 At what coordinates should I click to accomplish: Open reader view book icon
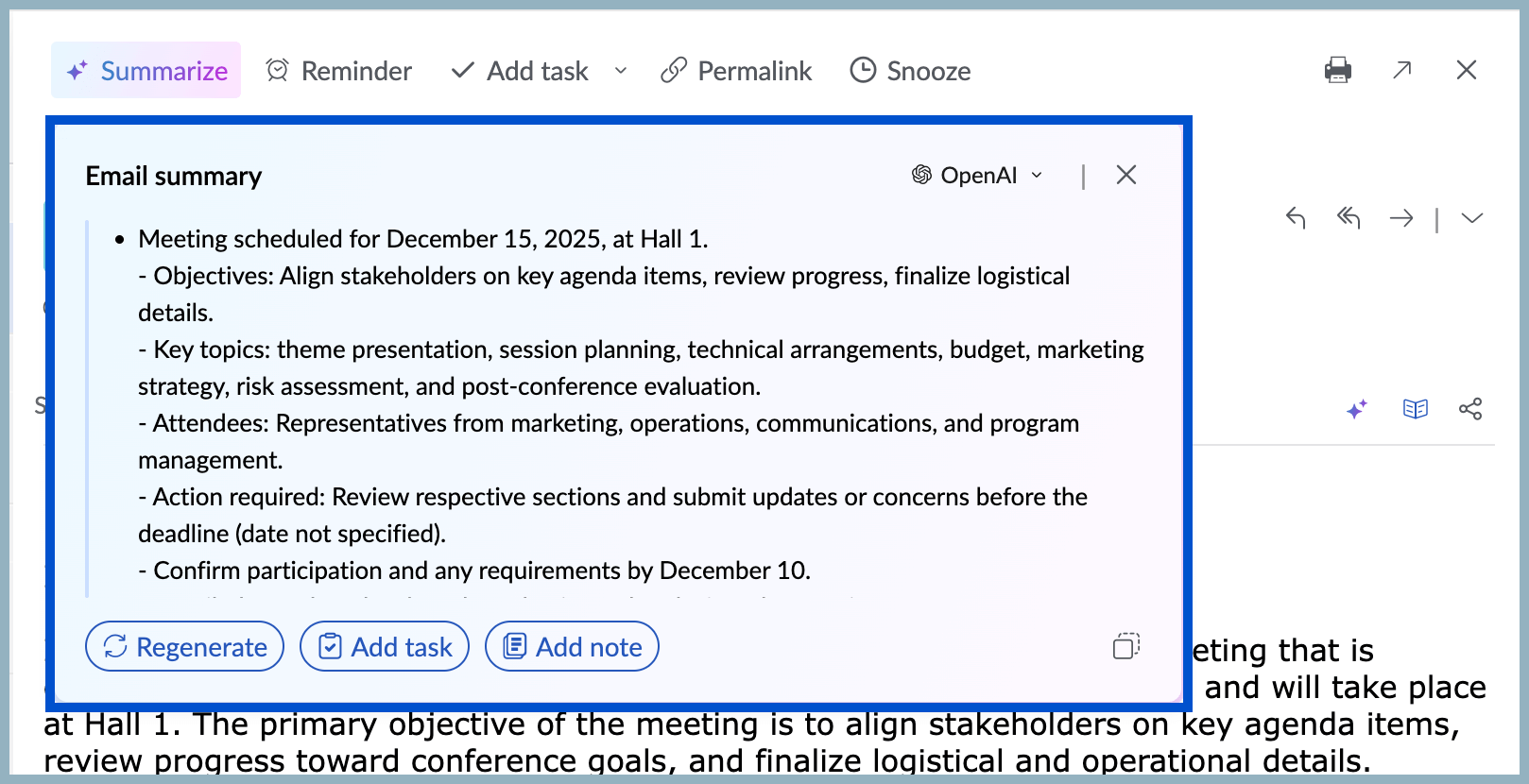(x=1416, y=409)
